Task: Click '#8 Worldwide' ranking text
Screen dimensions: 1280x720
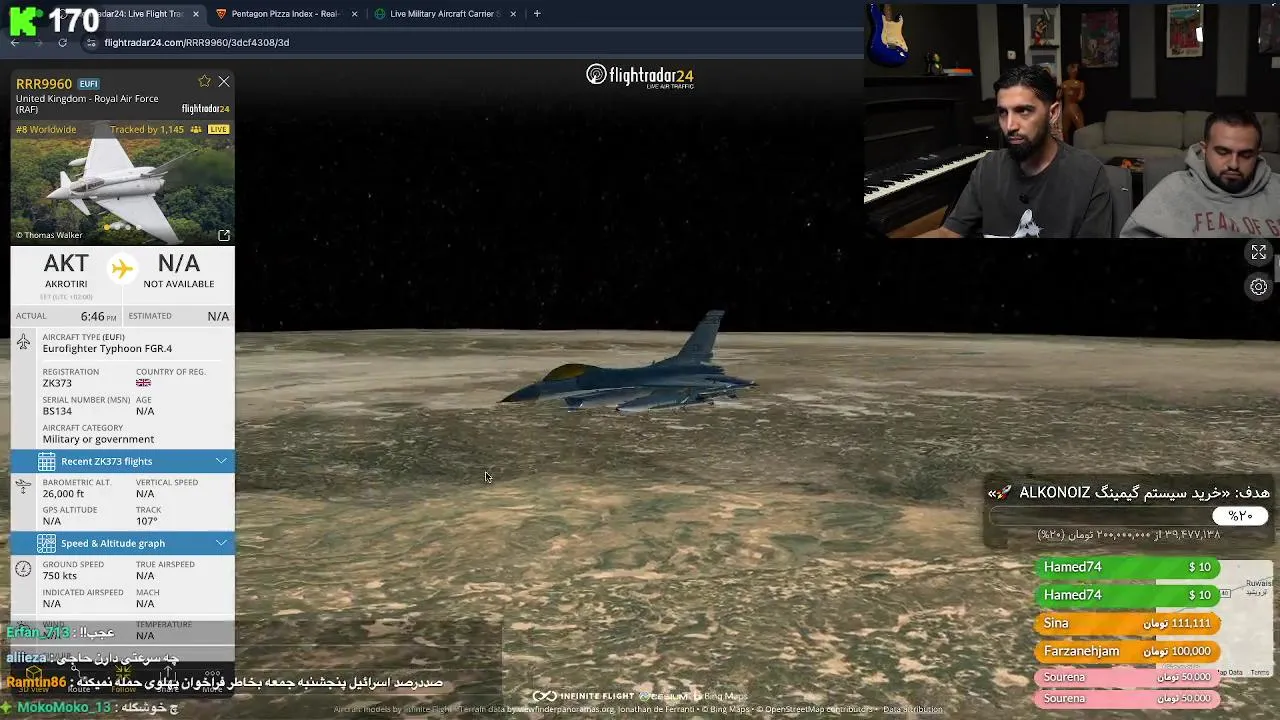Action: click(46, 130)
